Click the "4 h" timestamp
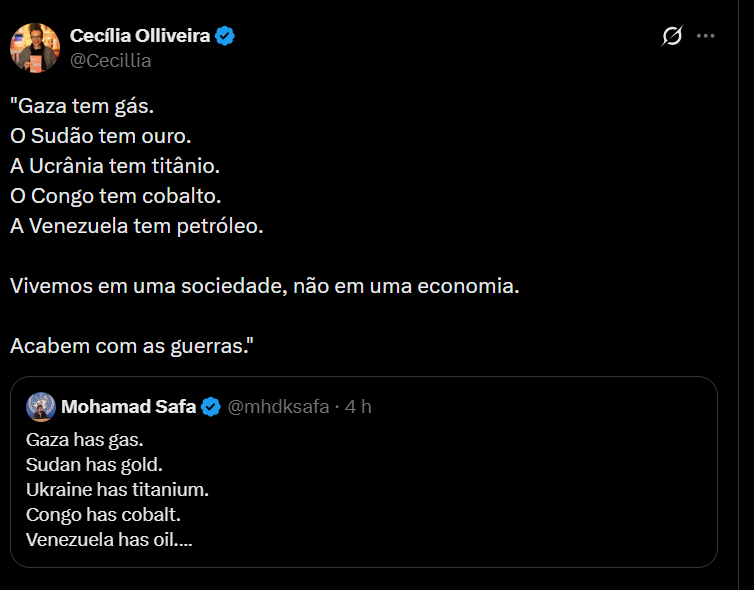754x590 pixels. pyautogui.click(x=358, y=406)
